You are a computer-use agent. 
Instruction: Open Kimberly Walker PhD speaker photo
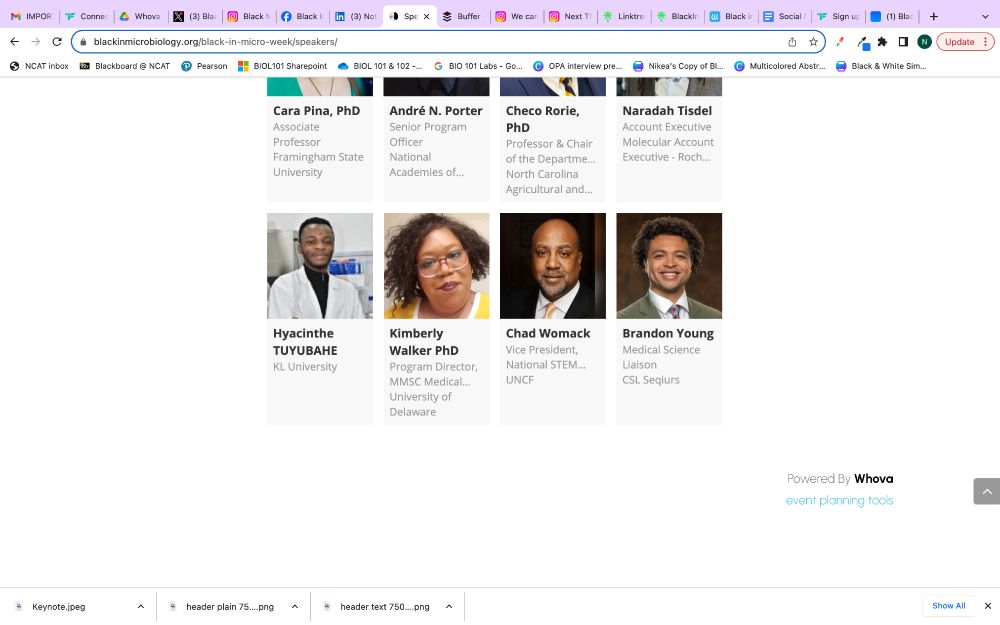pyautogui.click(x=436, y=266)
